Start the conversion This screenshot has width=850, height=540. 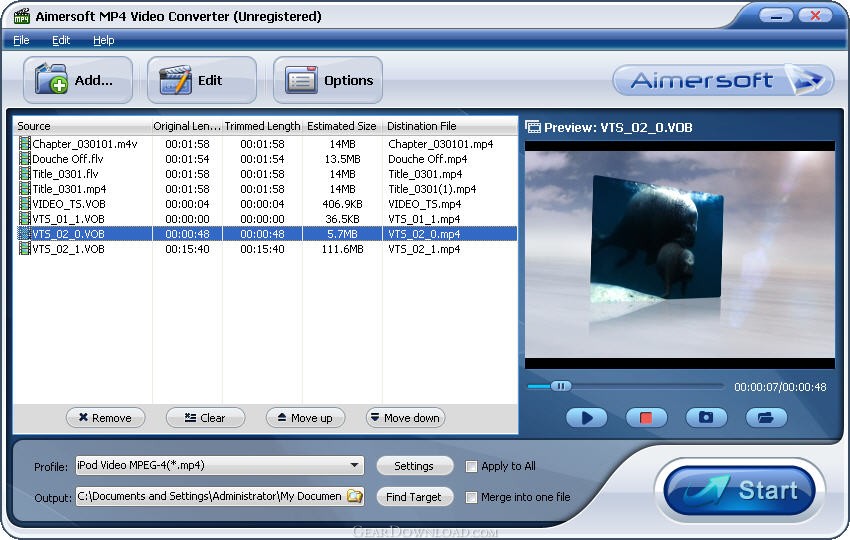pos(739,491)
